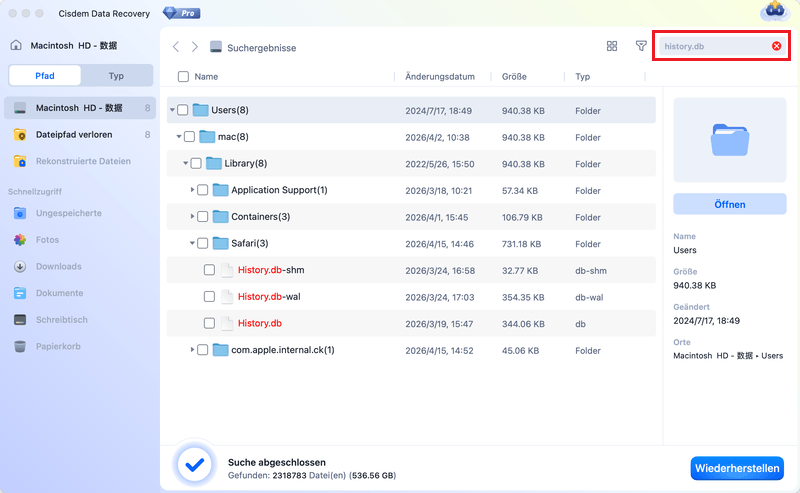Go back with the left arrow
Viewport: 800px width, 493px height.
176,47
